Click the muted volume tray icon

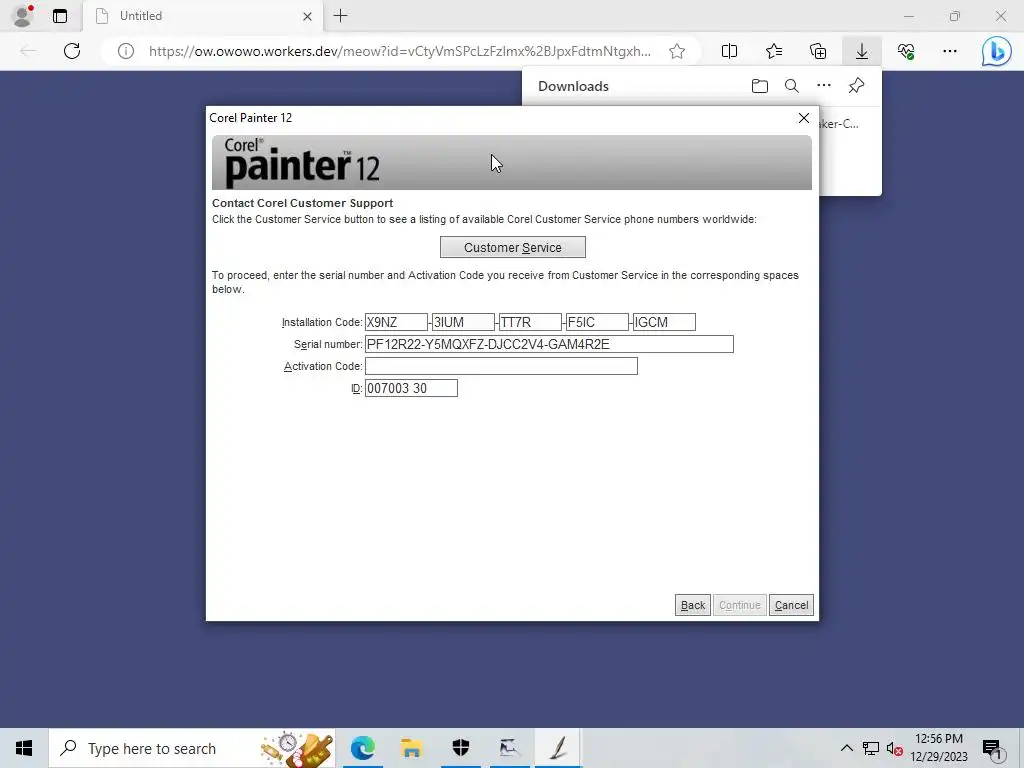pos(895,748)
